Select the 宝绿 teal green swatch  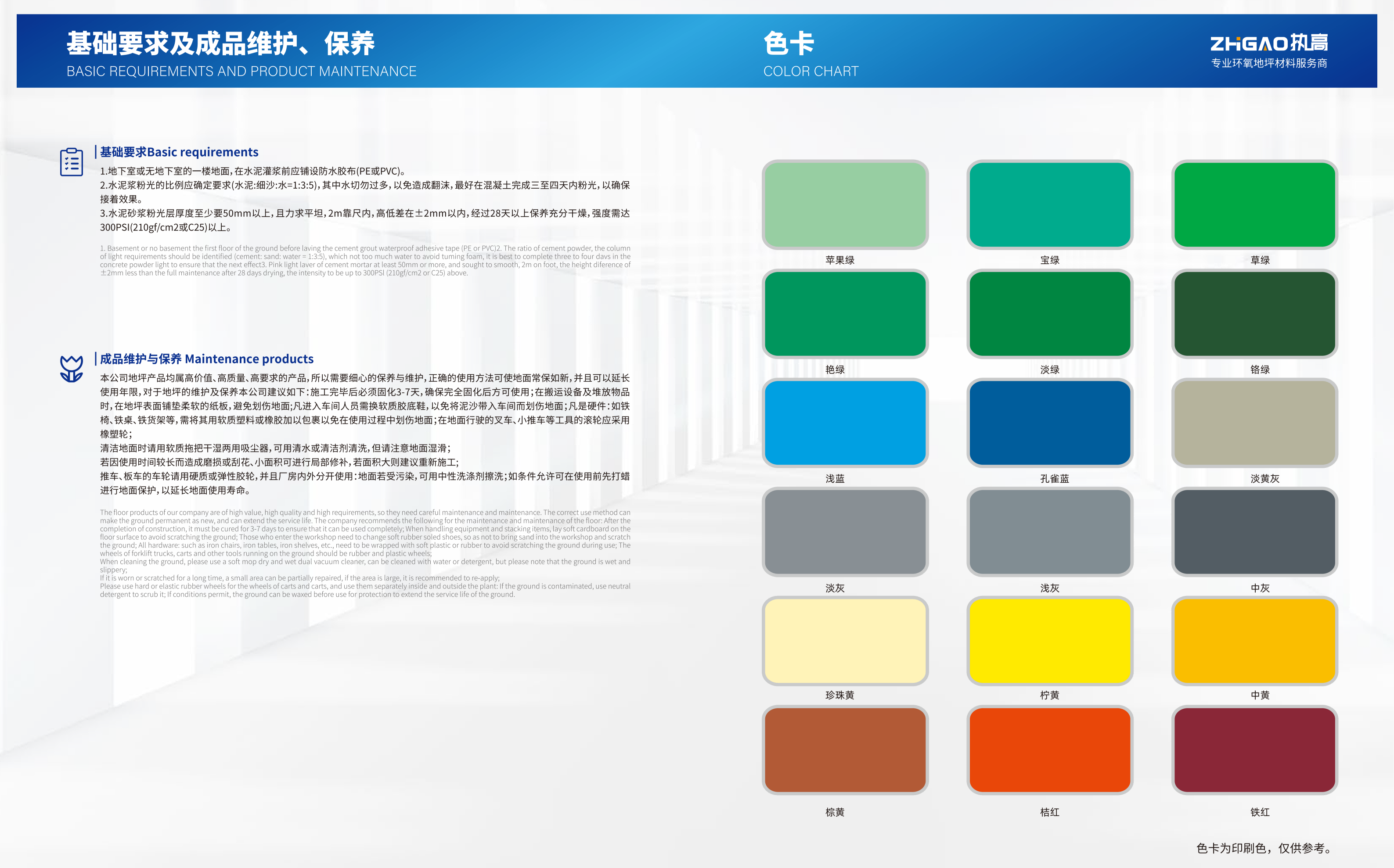[1049, 204]
